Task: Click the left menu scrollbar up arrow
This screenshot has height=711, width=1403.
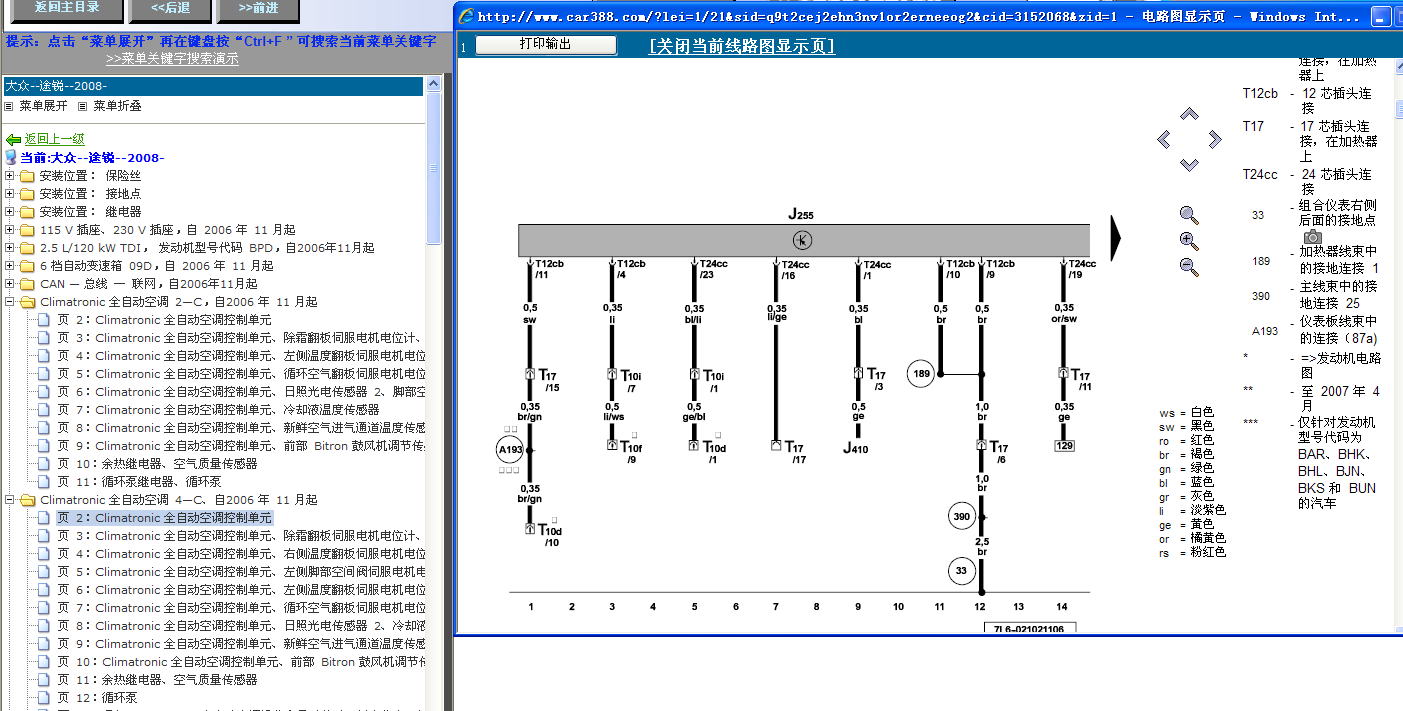Action: (x=434, y=84)
